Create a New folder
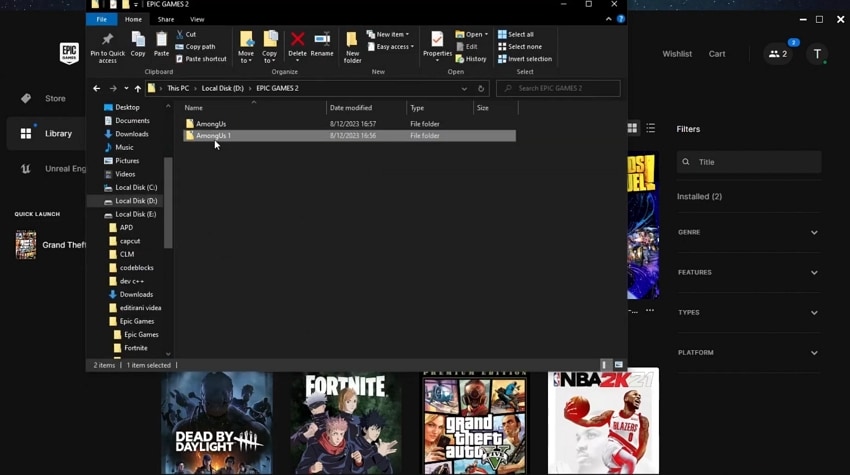 pos(352,47)
